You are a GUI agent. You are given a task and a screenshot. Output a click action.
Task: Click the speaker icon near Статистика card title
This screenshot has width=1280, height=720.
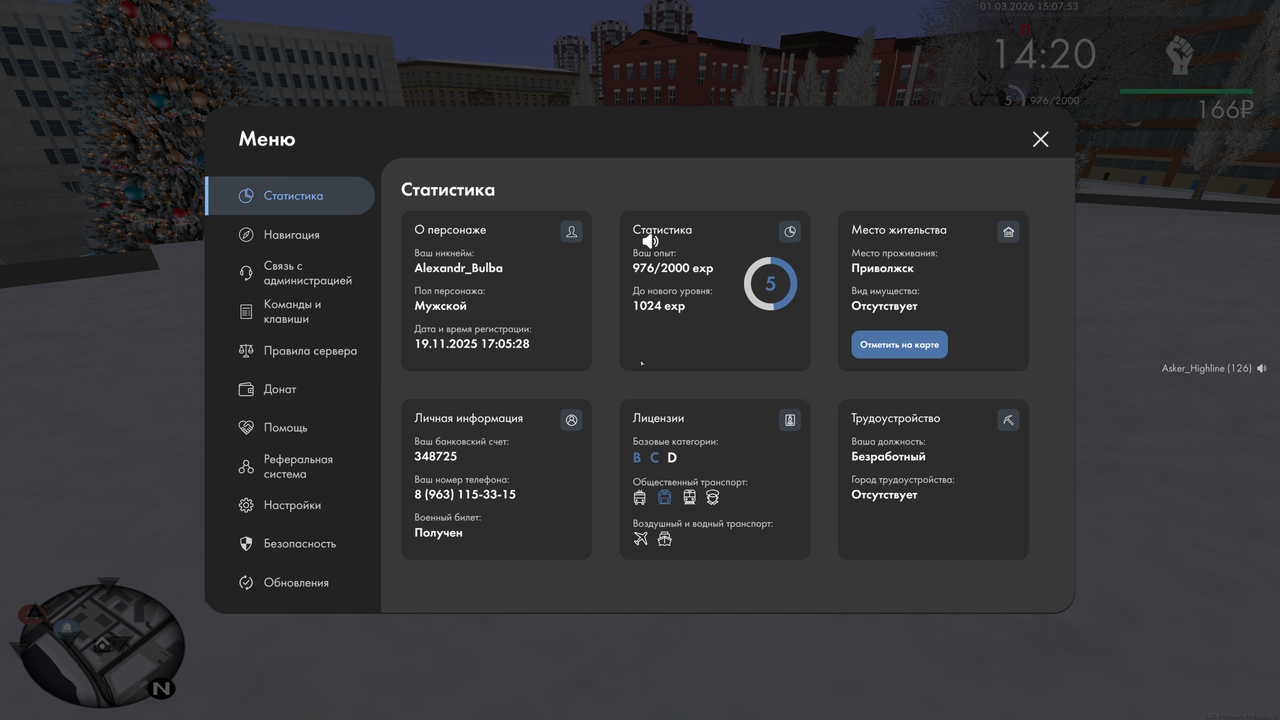tap(651, 241)
